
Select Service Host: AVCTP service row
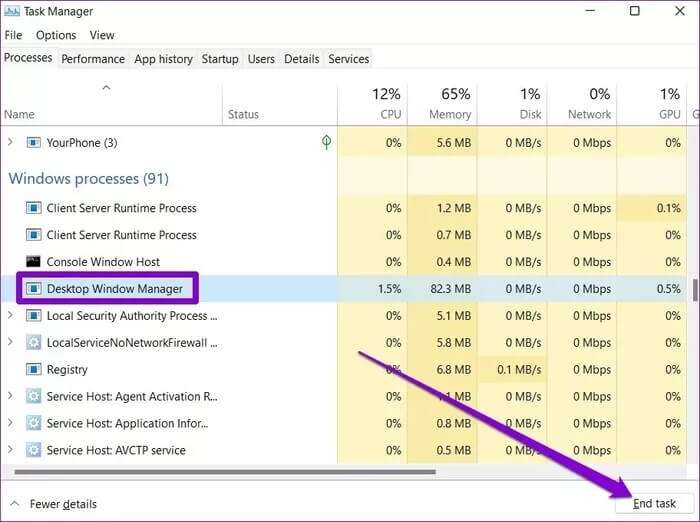coord(344,450)
